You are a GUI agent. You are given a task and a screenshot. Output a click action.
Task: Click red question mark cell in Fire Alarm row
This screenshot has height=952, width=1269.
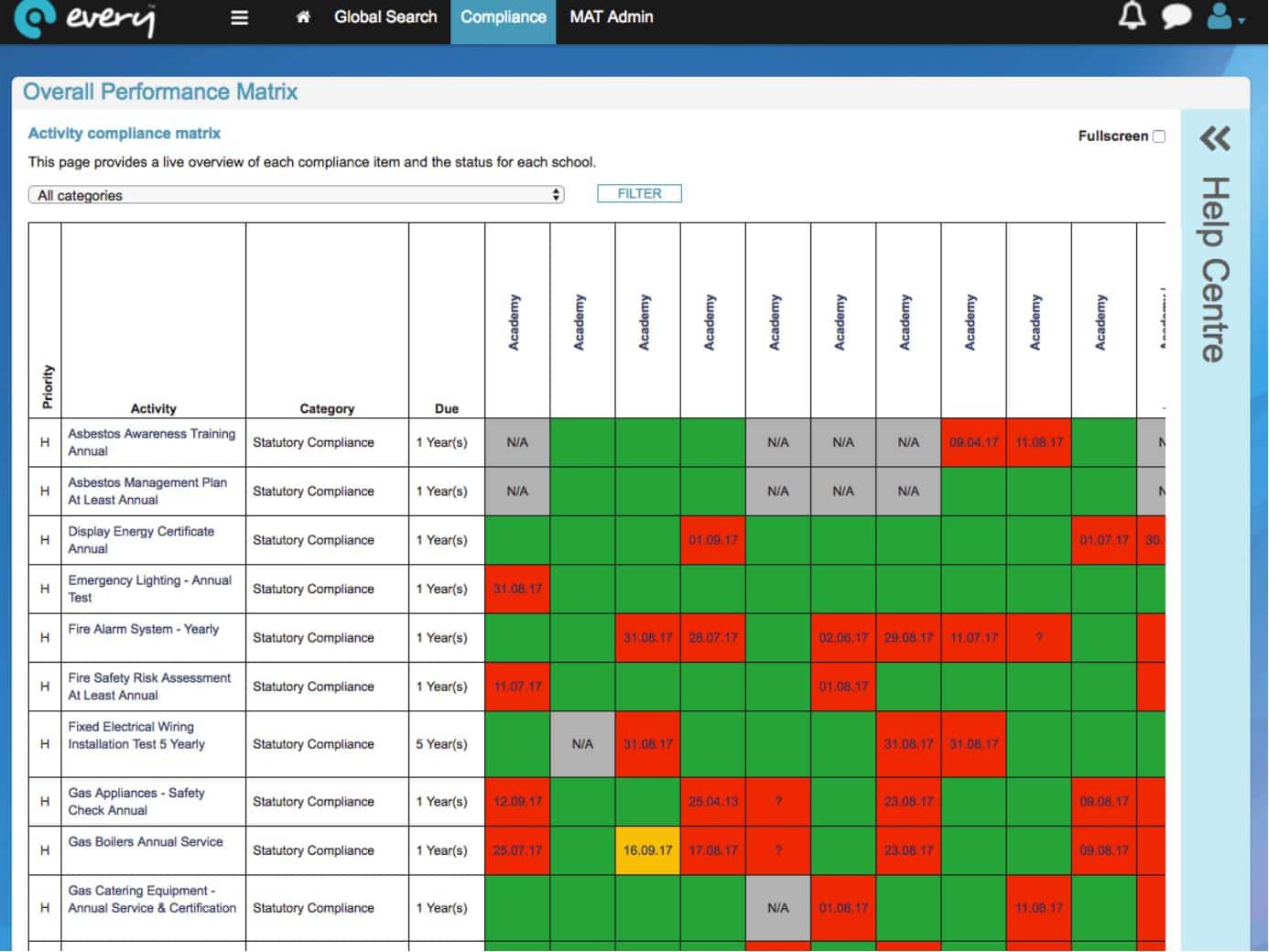pyautogui.click(x=1038, y=638)
